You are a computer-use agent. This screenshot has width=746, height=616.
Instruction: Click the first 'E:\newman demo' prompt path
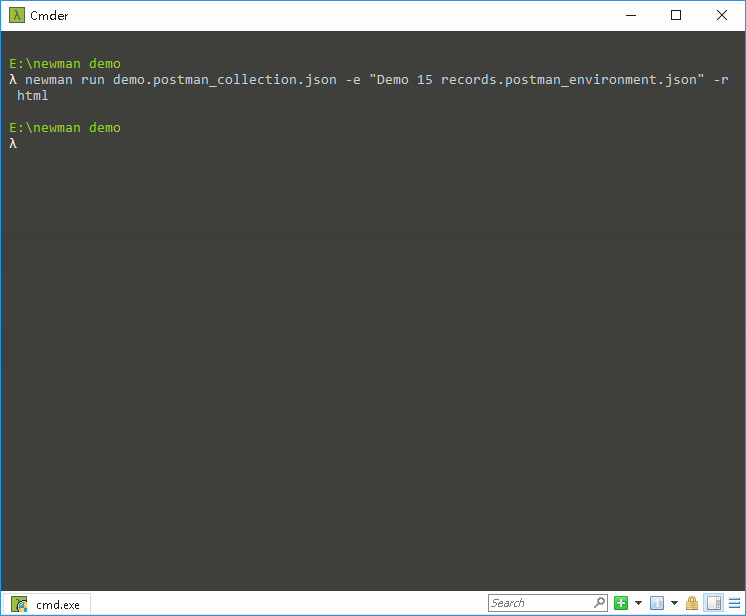(65, 64)
